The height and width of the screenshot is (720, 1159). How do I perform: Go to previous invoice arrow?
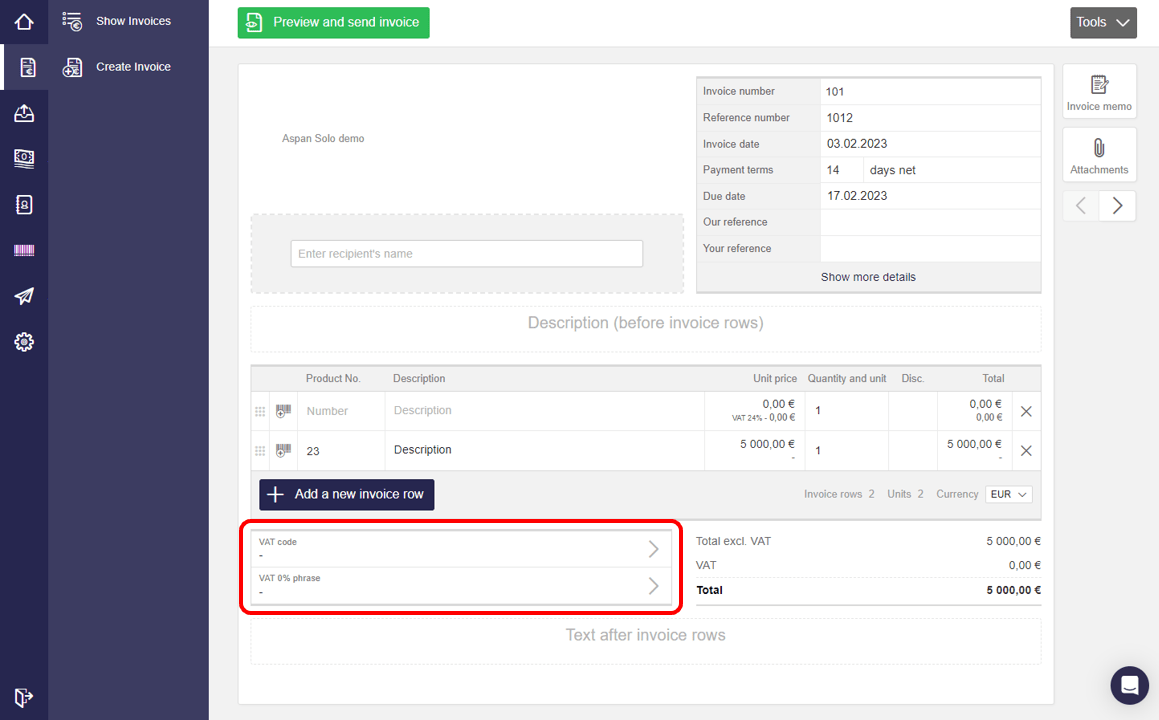(x=1081, y=206)
